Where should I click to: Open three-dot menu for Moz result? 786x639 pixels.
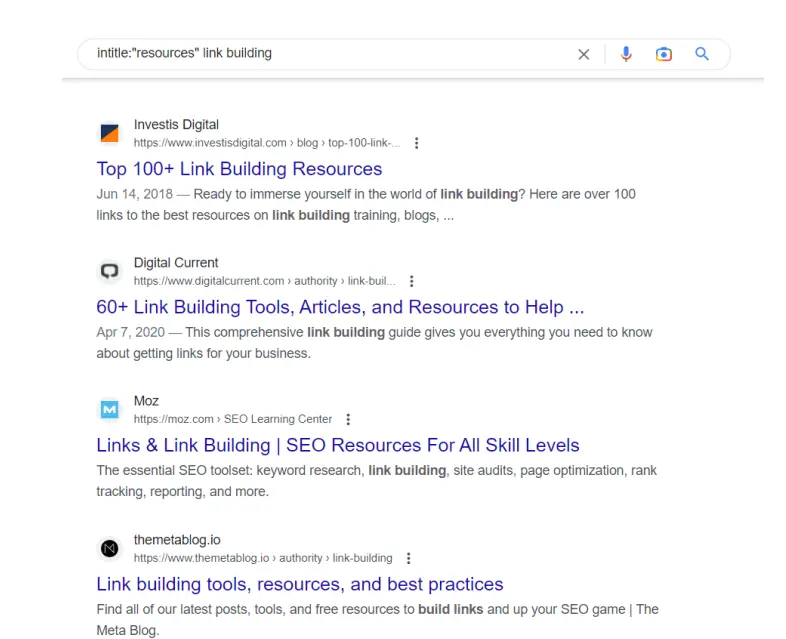[x=348, y=419]
